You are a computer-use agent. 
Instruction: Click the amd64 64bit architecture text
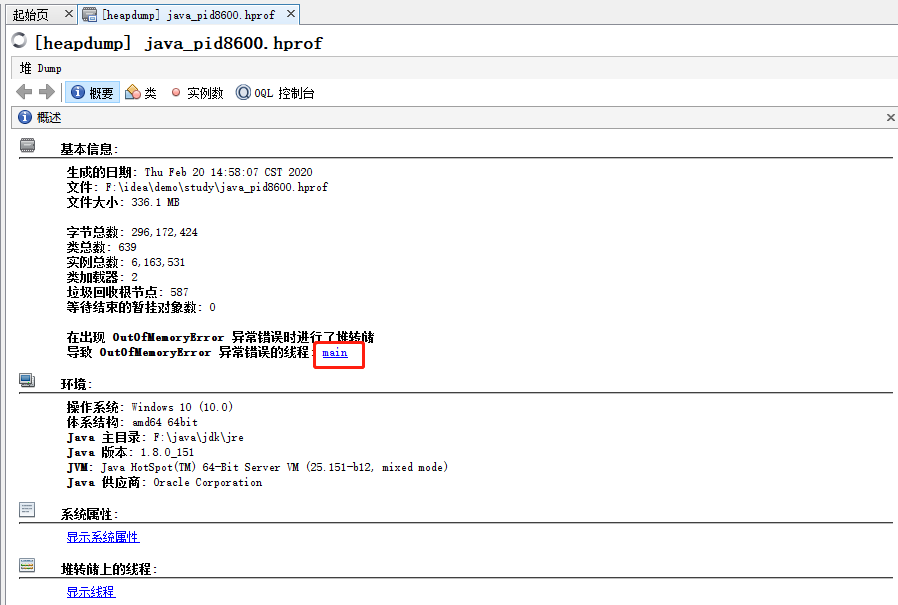(x=165, y=422)
